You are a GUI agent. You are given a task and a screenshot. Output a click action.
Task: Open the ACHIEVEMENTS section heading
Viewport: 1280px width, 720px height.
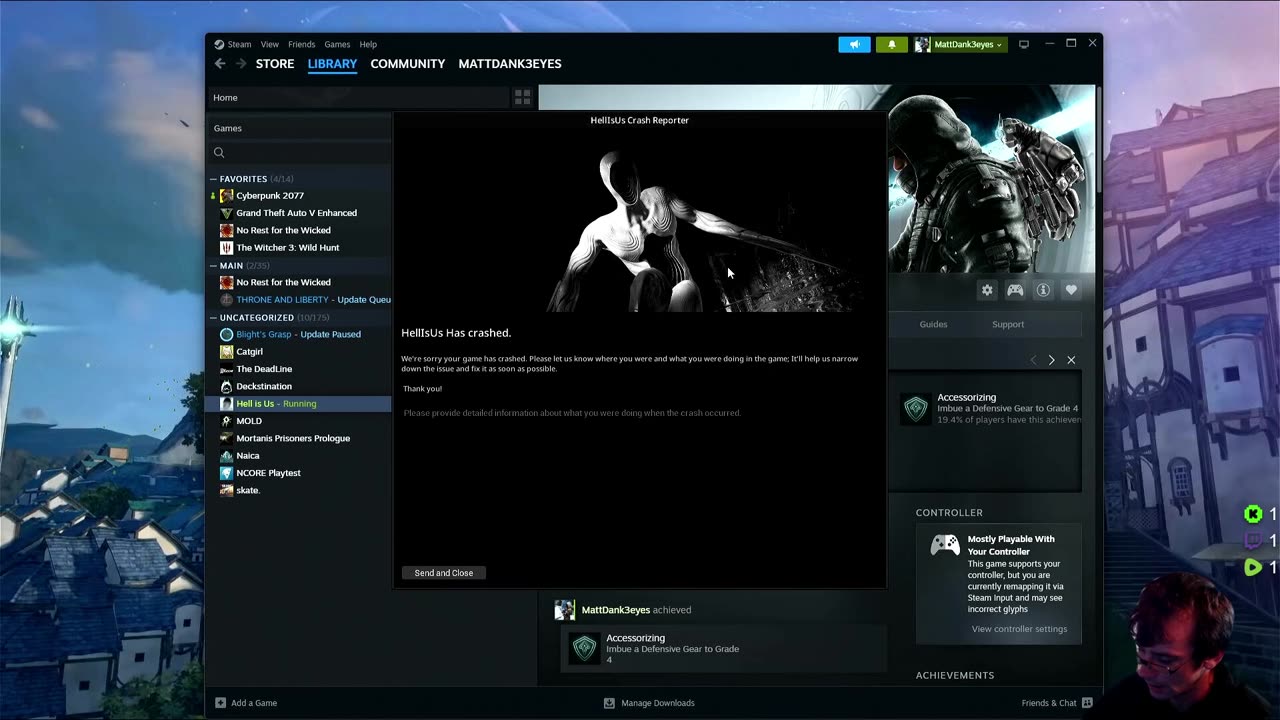coord(955,676)
